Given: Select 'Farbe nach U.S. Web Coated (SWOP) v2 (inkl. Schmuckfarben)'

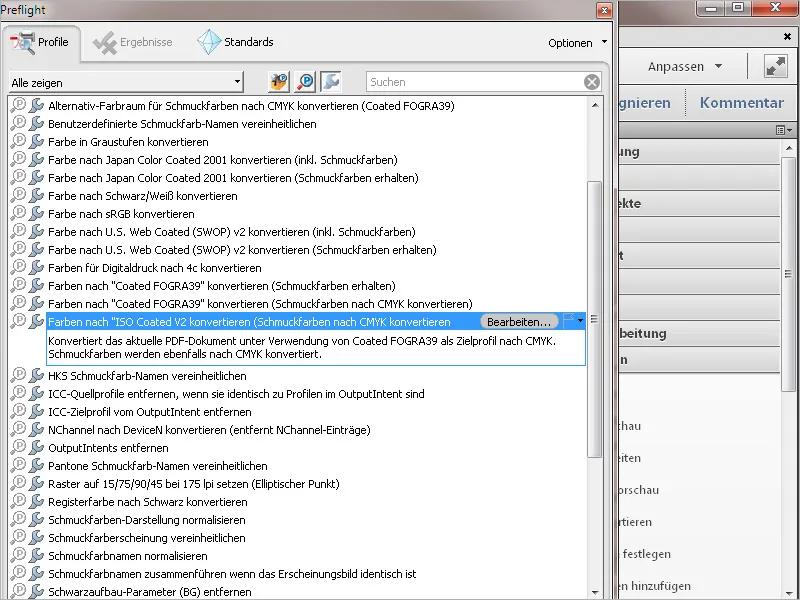Looking at the screenshot, I should click(232, 232).
